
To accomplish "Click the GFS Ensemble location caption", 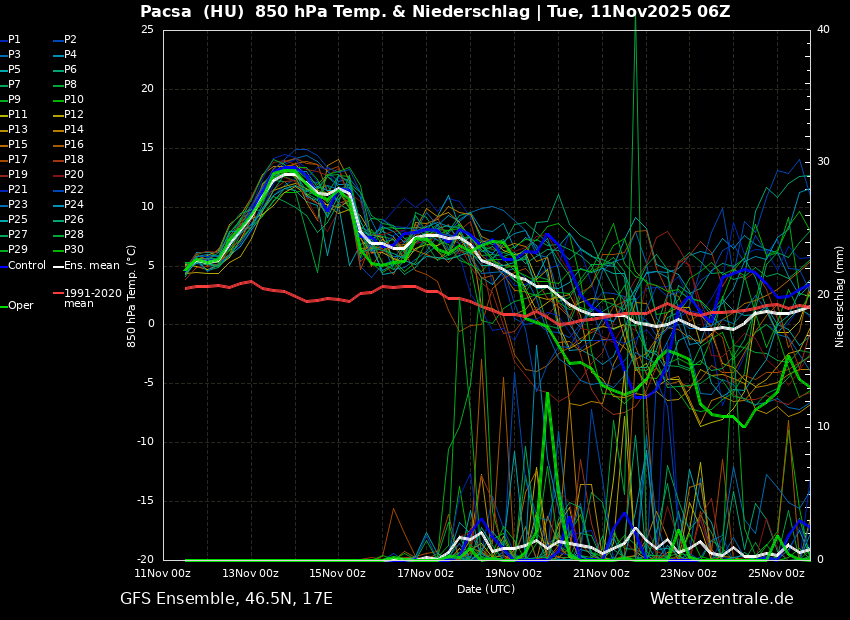I will coord(226,599).
